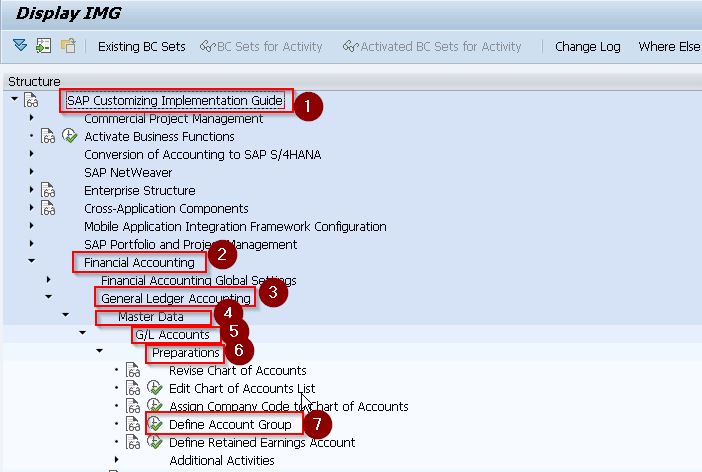Image resolution: width=702 pixels, height=472 pixels.
Task: Select SAP Customizing Implementation Guide text
Action: click(175, 100)
